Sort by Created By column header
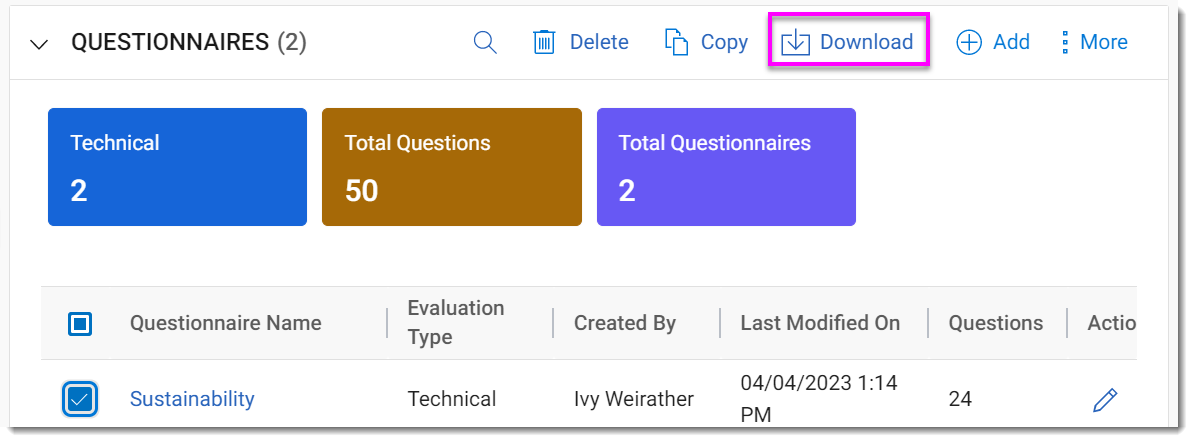This screenshot has width=1193, height=442. pyautogui.click(x=624, y=323)
